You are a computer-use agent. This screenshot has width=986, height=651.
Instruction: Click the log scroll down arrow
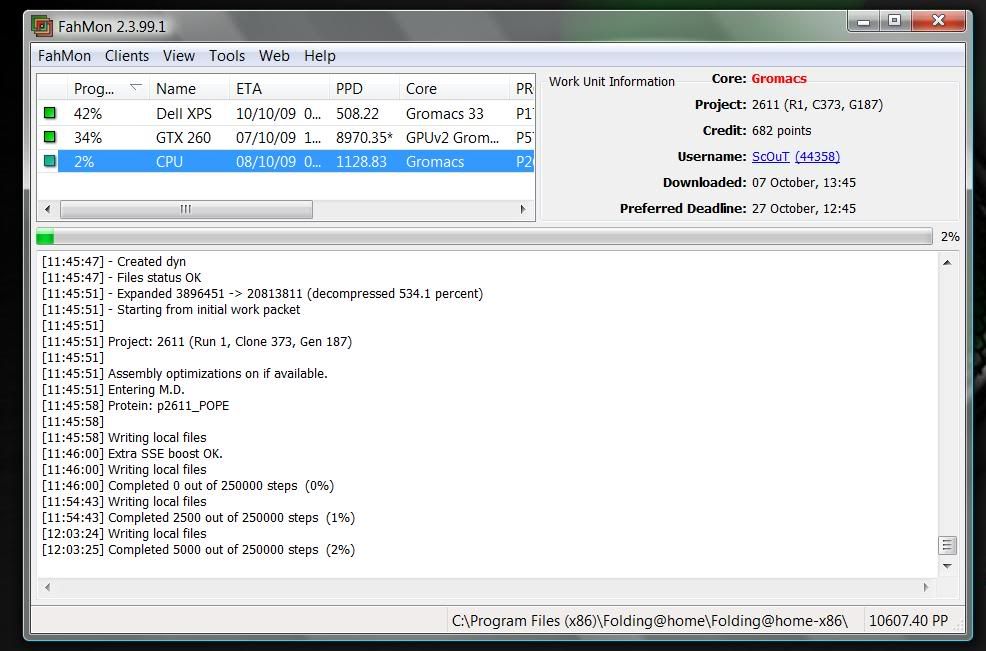point(947,566)
